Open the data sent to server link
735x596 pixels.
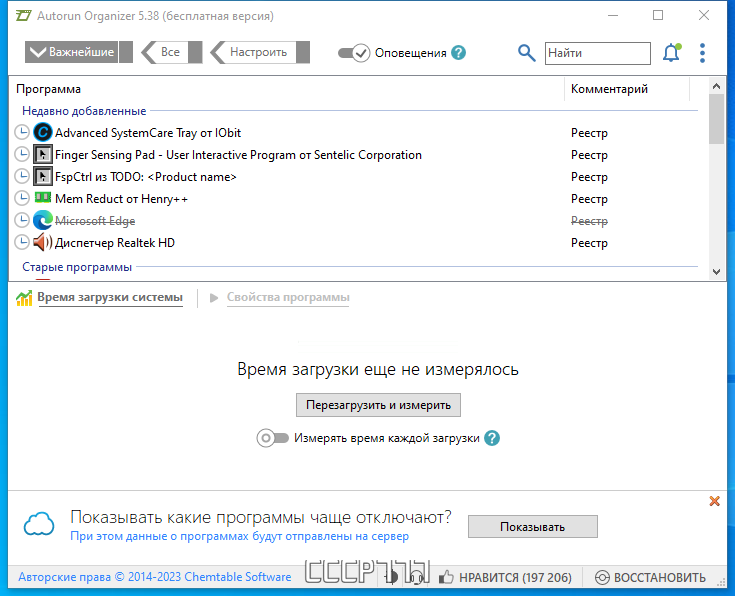pyautogui.click(x=240, y=536)
